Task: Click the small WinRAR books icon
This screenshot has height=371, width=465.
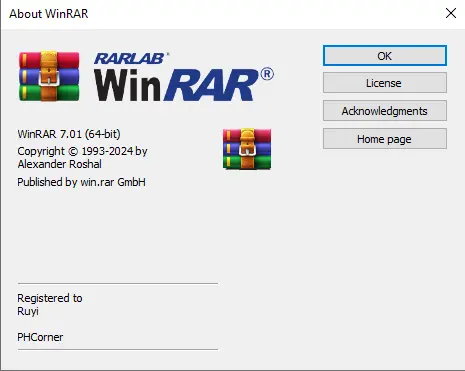Action: coord(247,149)
